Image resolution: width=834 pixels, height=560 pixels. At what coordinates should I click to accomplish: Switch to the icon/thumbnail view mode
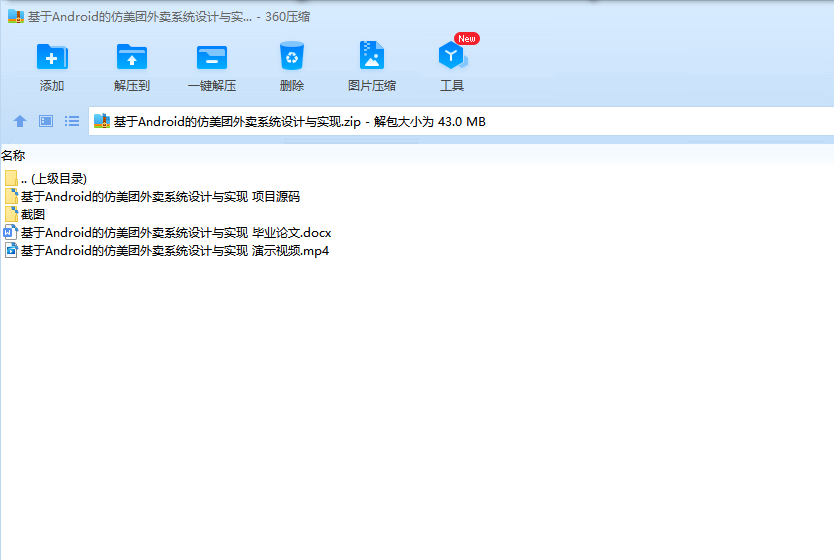[x=46, y=121]
